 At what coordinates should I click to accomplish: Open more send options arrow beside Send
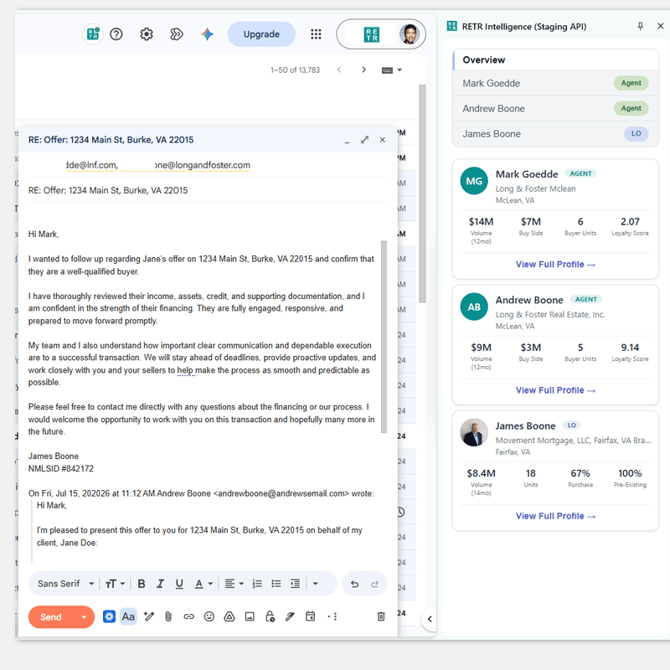point(84,617)
